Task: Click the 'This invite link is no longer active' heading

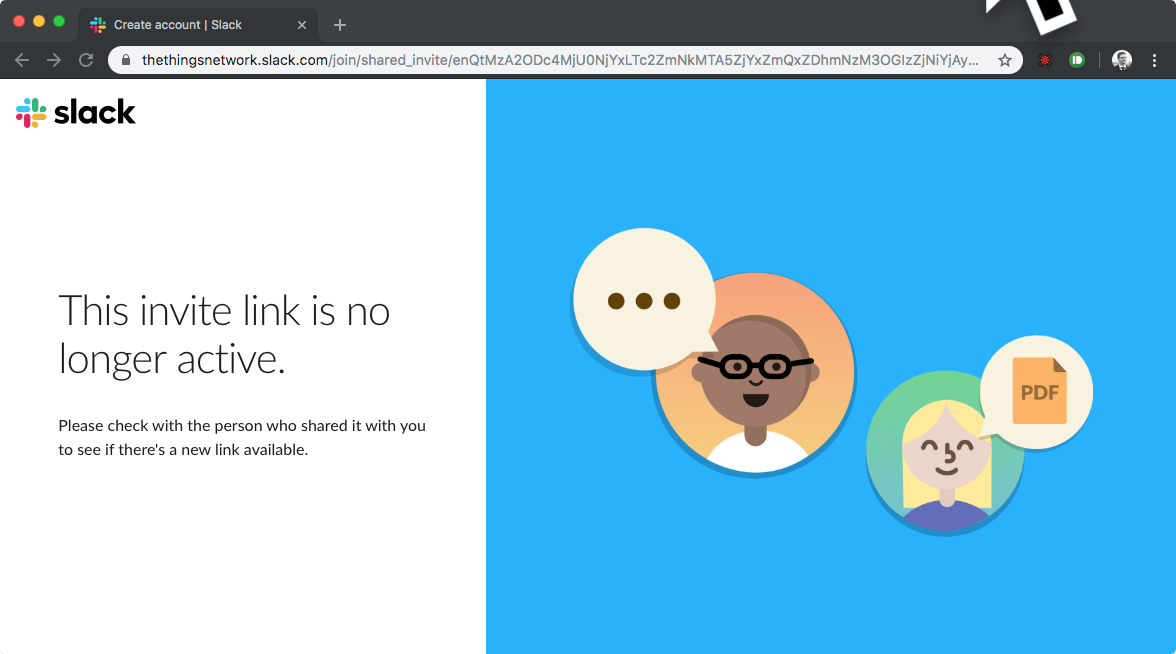Action: [224, 334]
